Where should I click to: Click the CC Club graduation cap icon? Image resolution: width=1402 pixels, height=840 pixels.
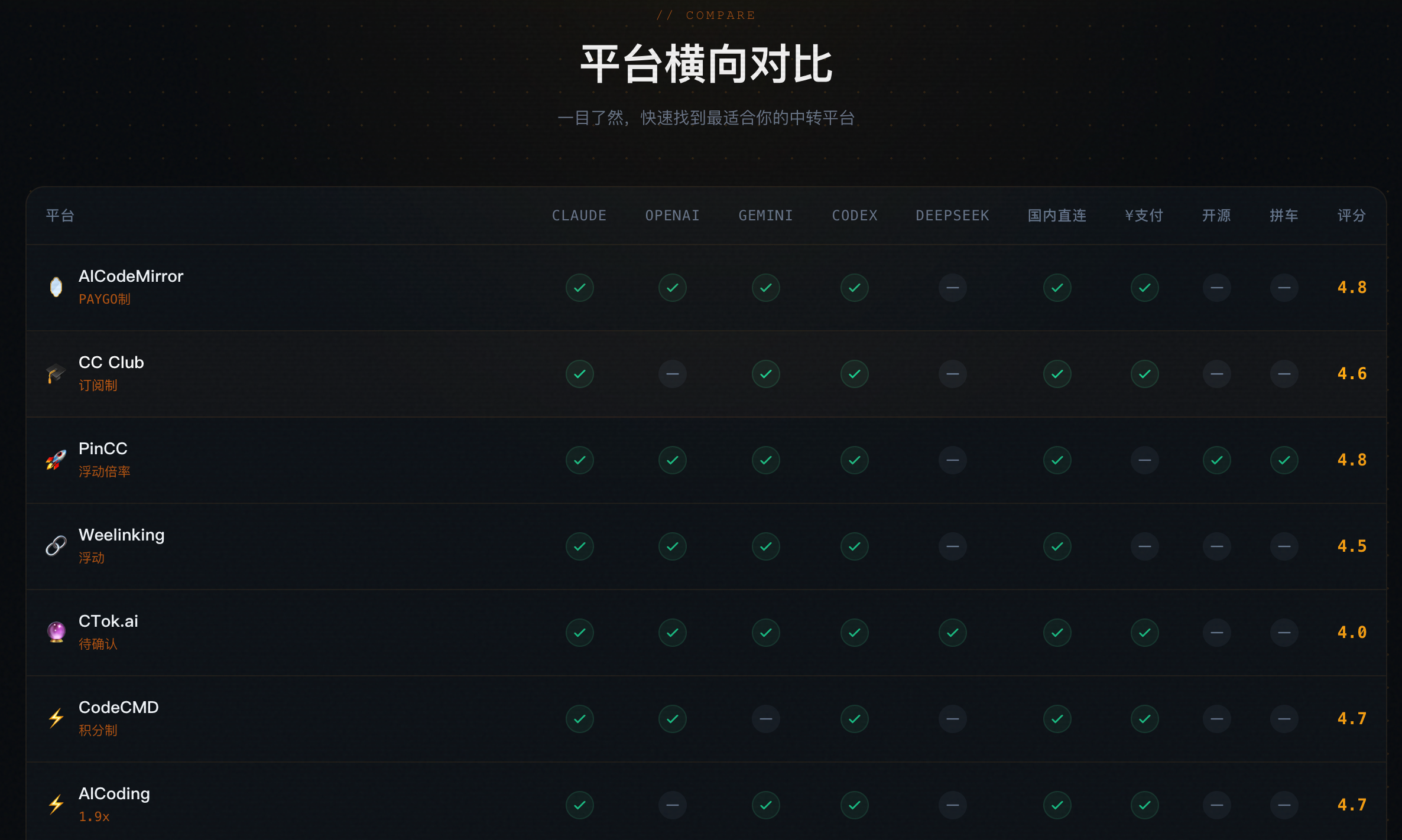point(54,373)
